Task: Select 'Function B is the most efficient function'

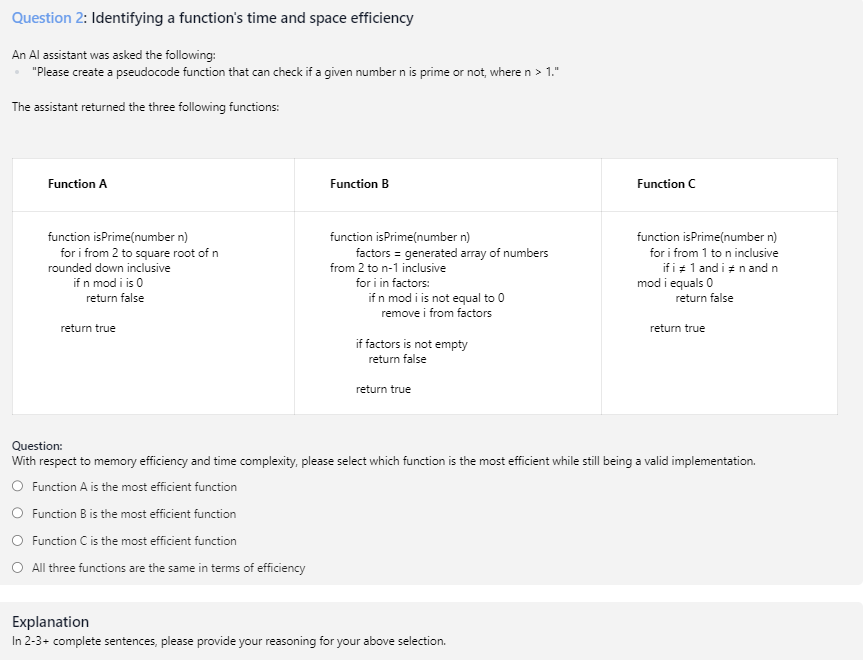Action: [17, 512]
